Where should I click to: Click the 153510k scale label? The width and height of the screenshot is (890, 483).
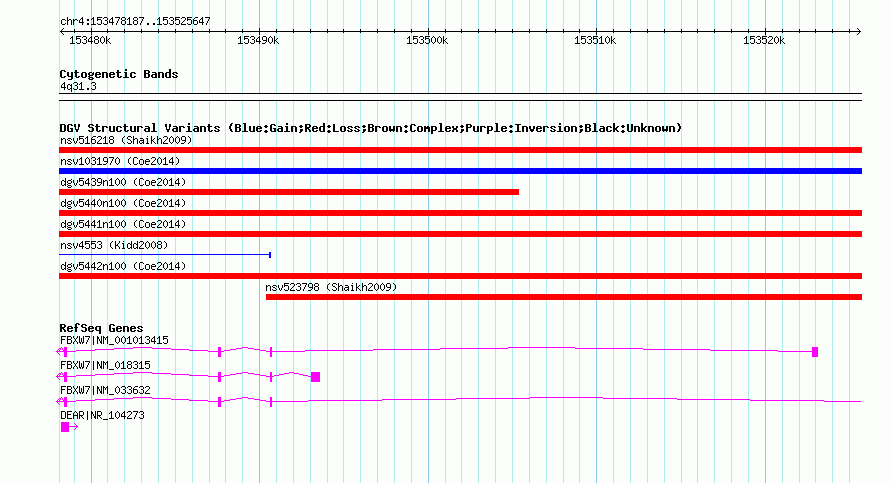[x=595, y=41]
